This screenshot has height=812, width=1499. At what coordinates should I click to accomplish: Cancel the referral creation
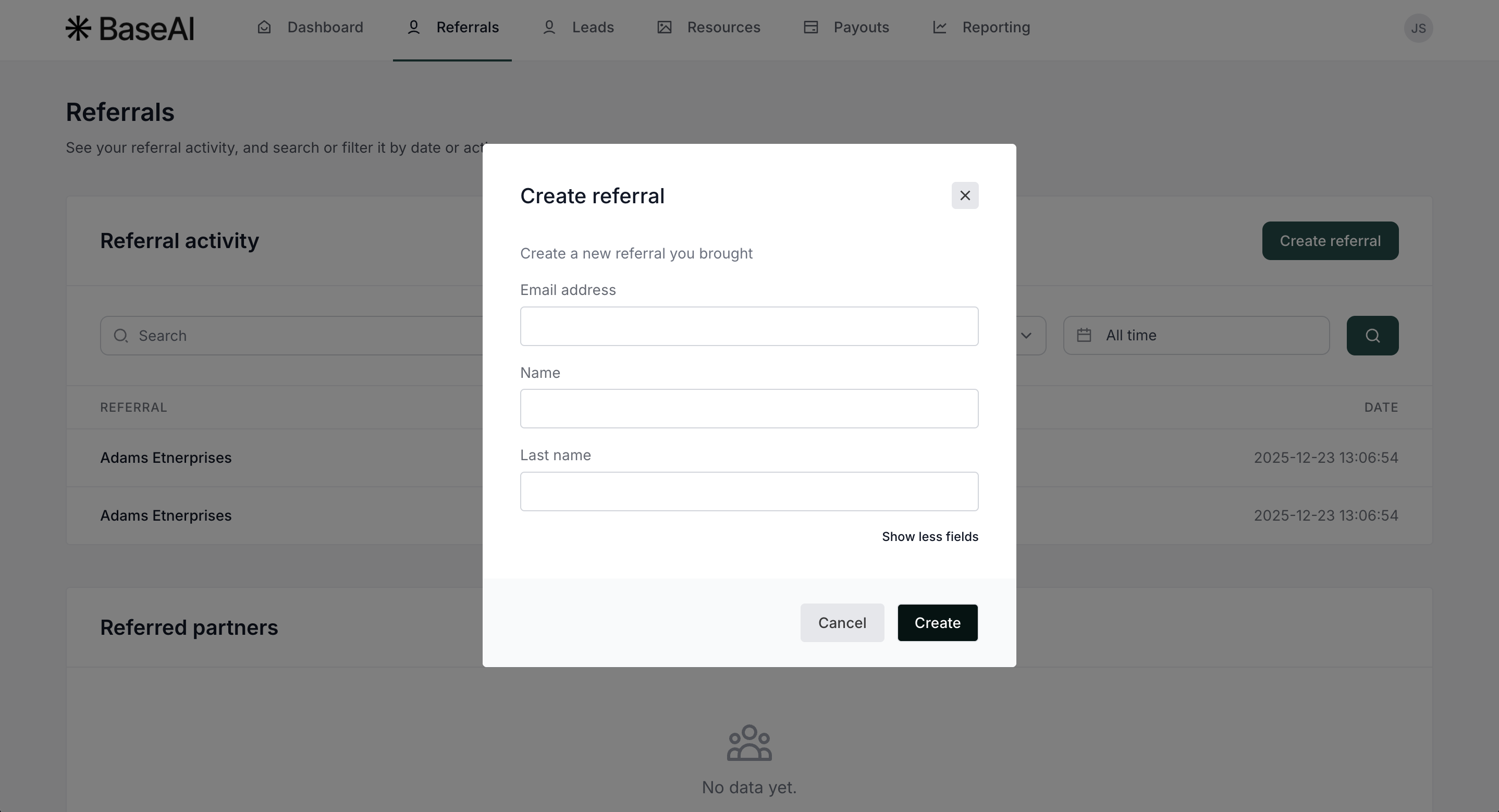coord(842,623)
